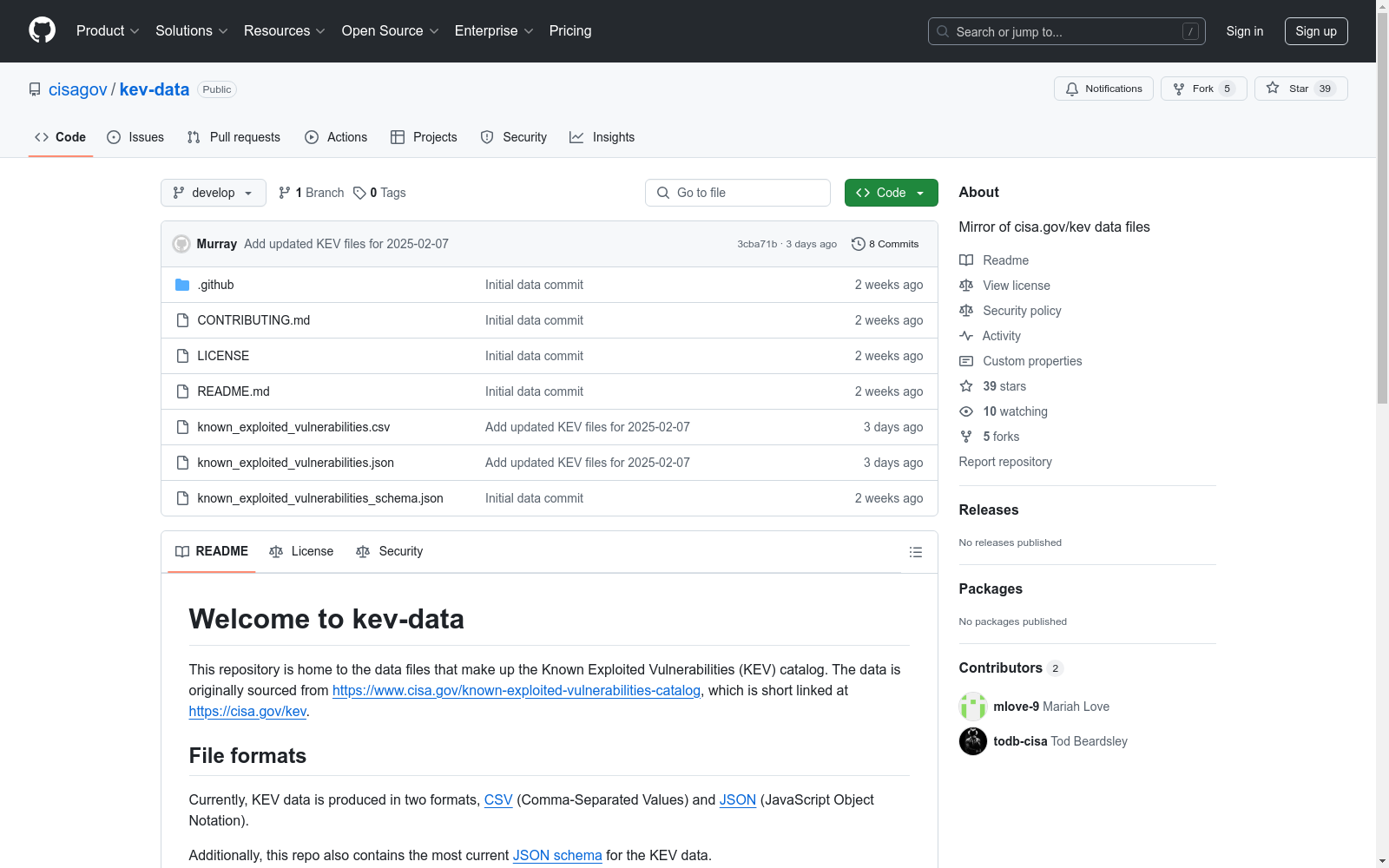The height and width of the screenshot is (868, 1389).
Task: Open the kev-data repository link
Action: coord(155,89)
